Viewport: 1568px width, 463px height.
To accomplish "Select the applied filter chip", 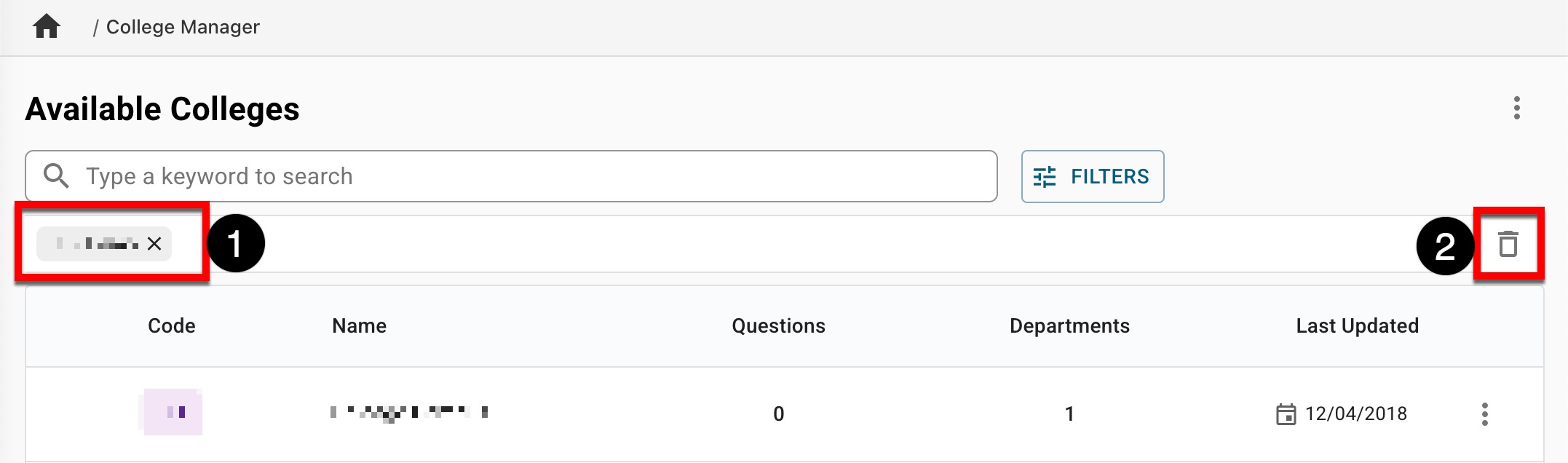I will (95, 244).
